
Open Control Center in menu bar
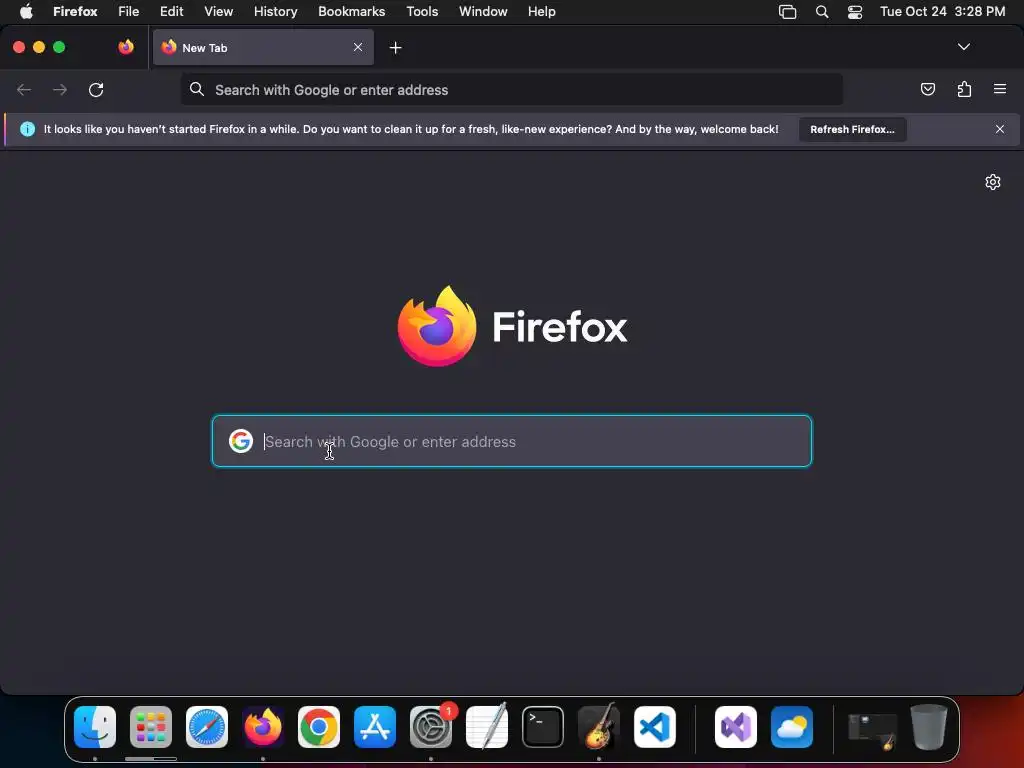click(855, 12)
